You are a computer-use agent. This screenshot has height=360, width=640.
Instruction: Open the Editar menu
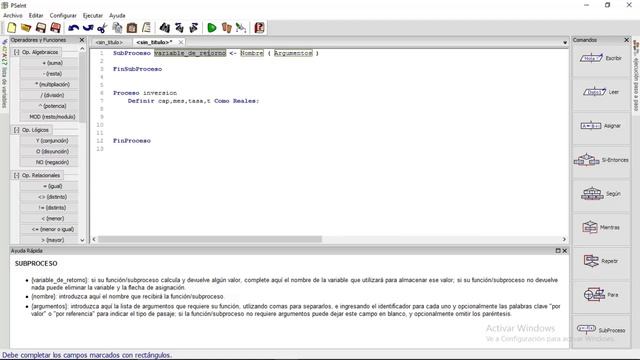[x=36, y=16]
